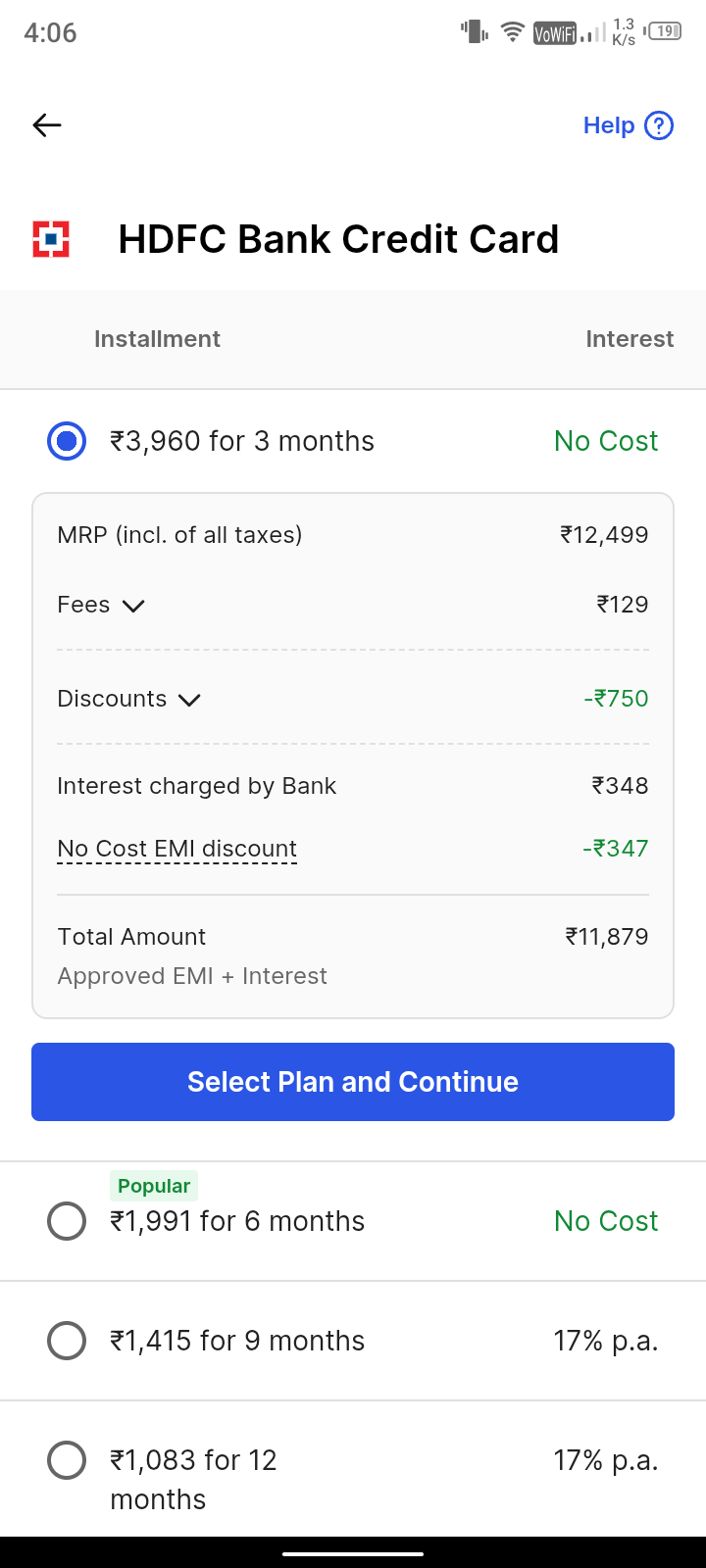Expand the Discounts breakdown chevron
The height and width of the screenshot is (1568, 706).
189,700
